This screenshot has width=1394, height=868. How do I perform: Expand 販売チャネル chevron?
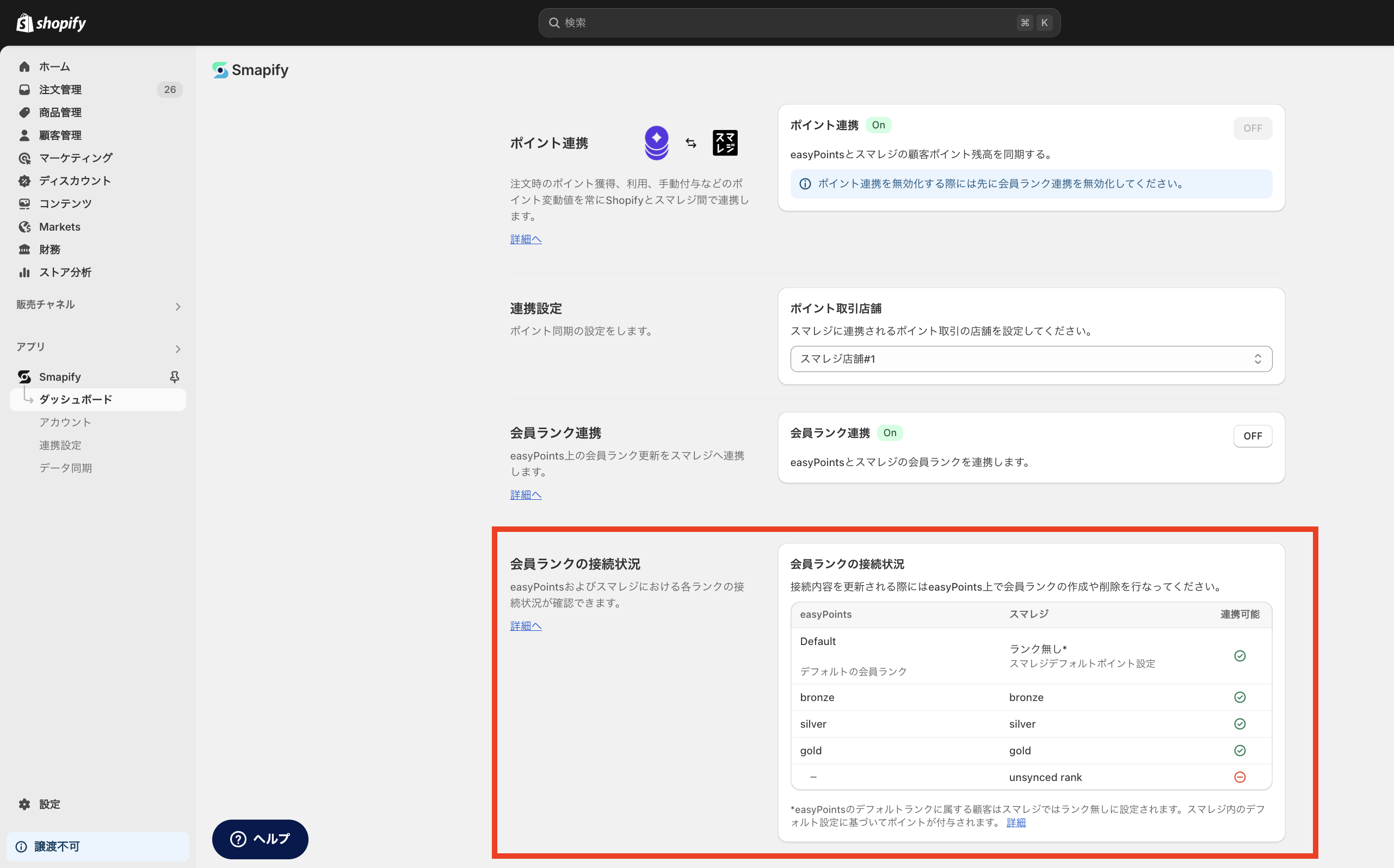point(177,307)
